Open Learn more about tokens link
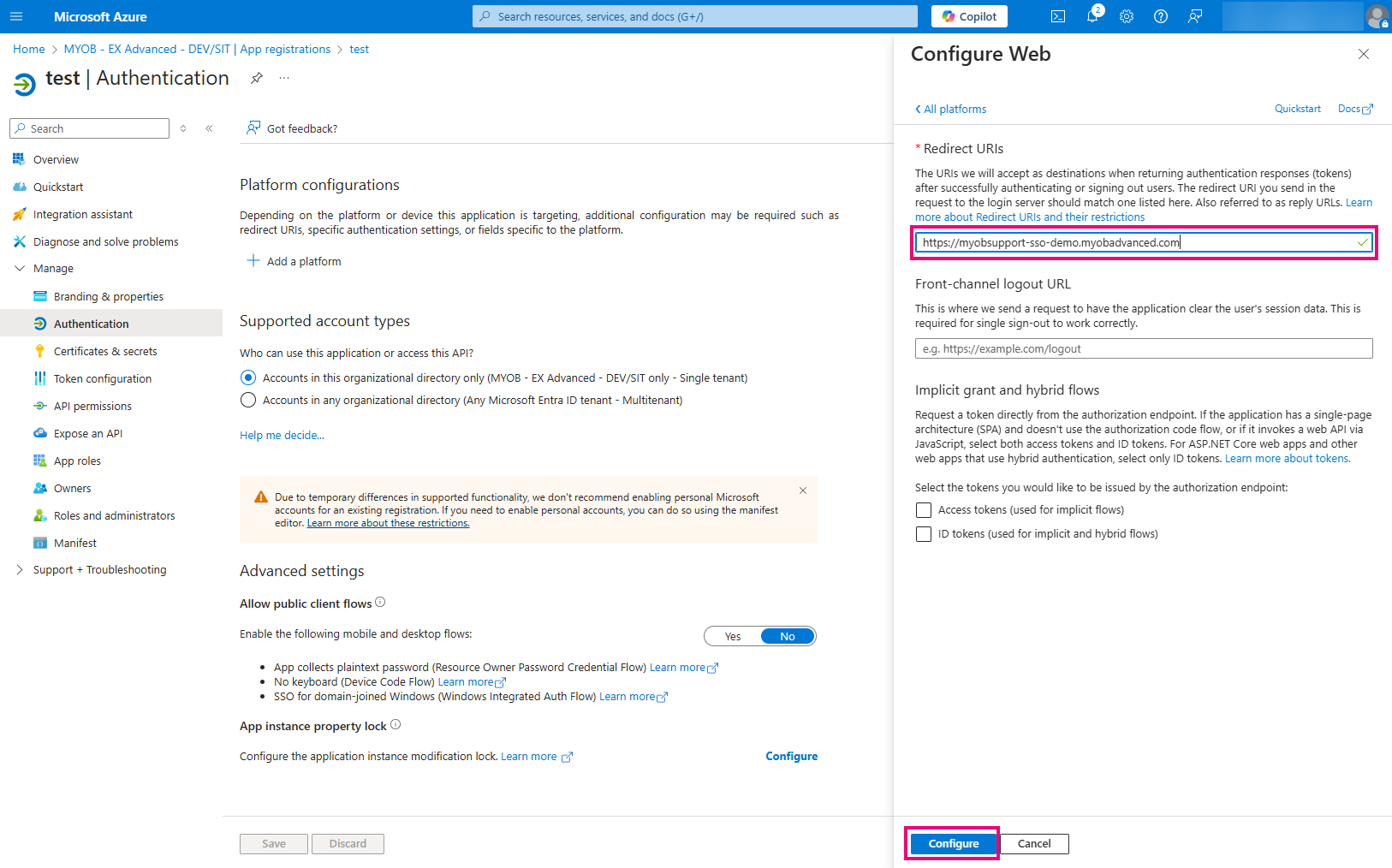1392x868 pixels. pyautogui.click(x=1288, y=459)
